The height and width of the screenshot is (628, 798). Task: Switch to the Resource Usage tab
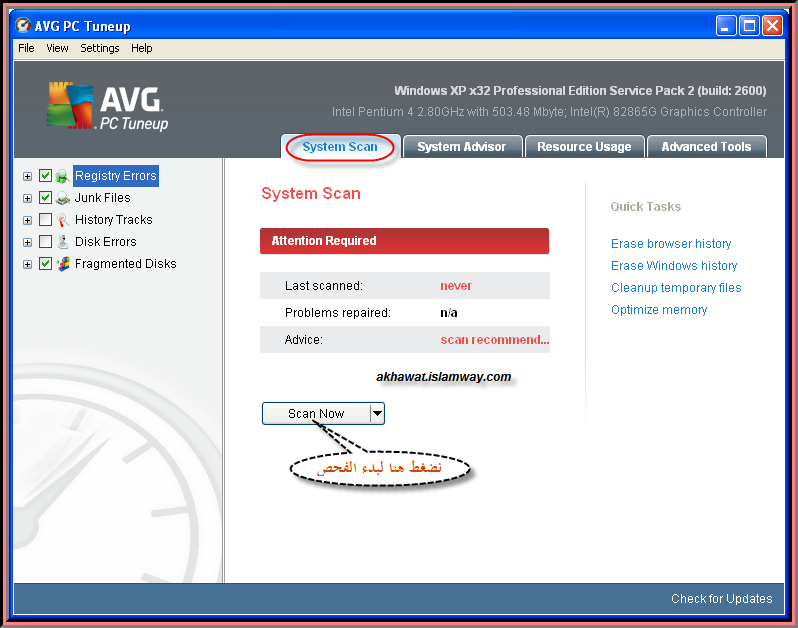[x=584, y=147]
